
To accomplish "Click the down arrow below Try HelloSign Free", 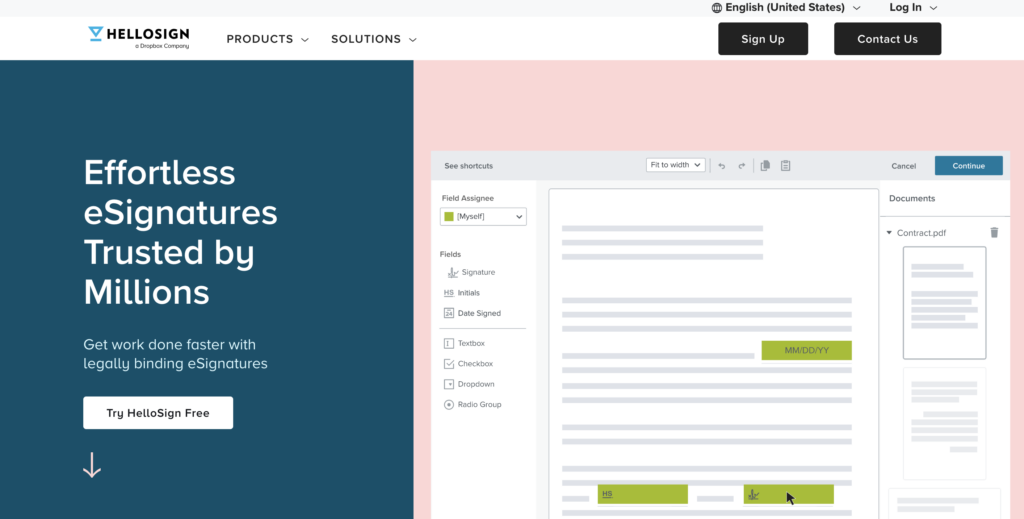I will pyautogui.click(x=92, y=465).
